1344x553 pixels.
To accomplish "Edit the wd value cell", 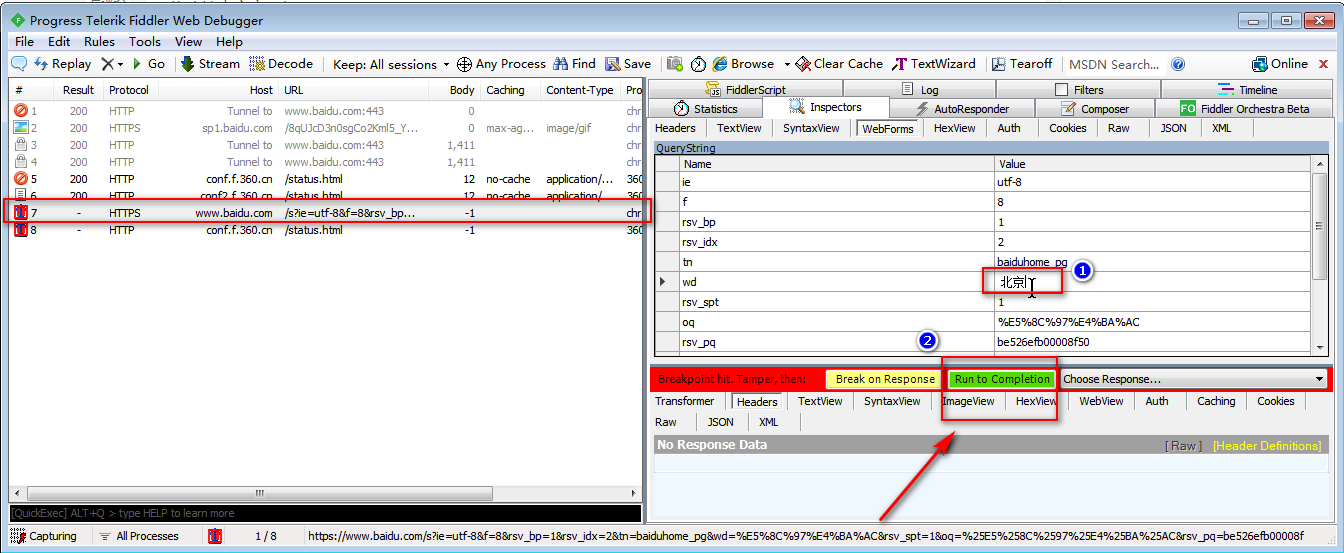I will pos(1150,282).
